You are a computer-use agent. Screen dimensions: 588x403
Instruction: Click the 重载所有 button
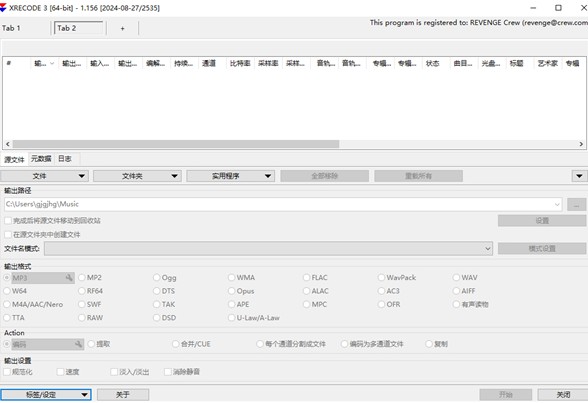(x=418, y=176)
